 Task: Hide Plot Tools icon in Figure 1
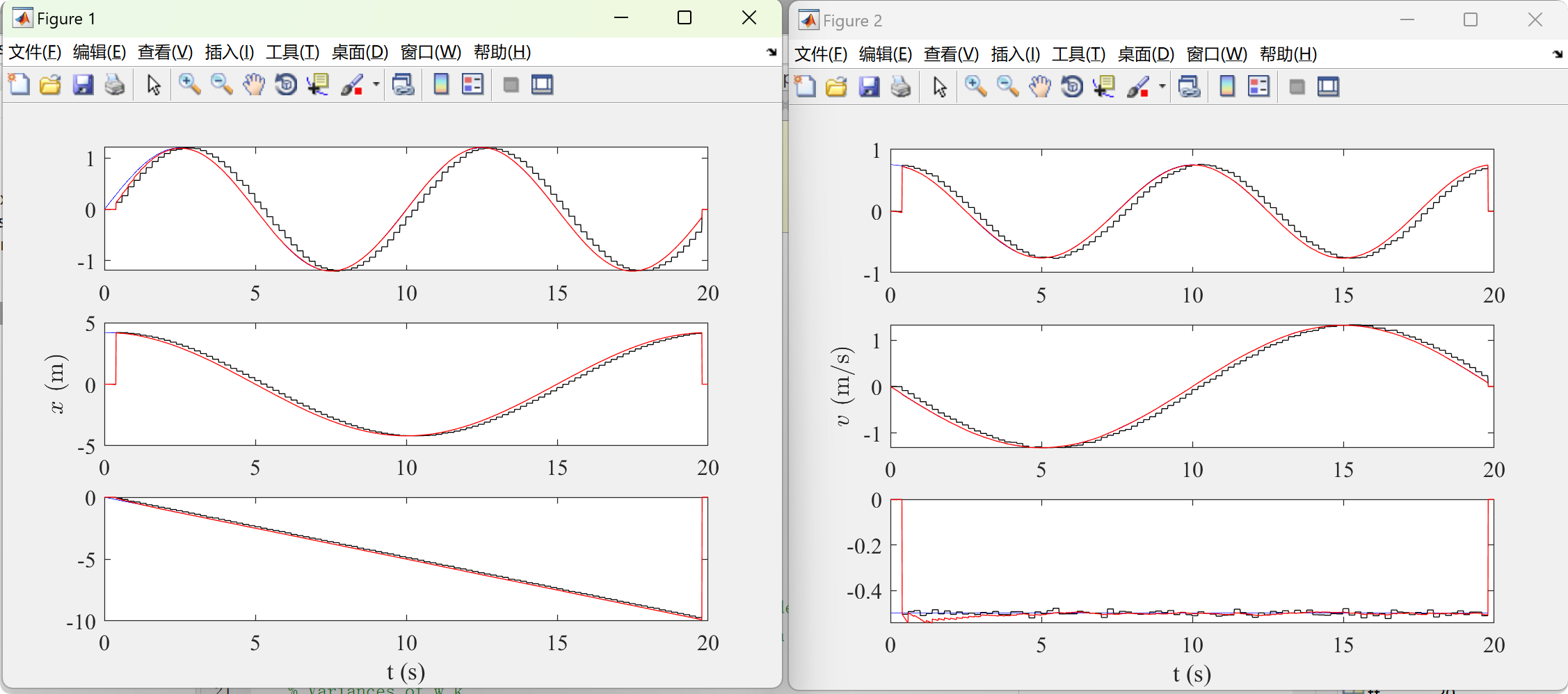(511, 85)
